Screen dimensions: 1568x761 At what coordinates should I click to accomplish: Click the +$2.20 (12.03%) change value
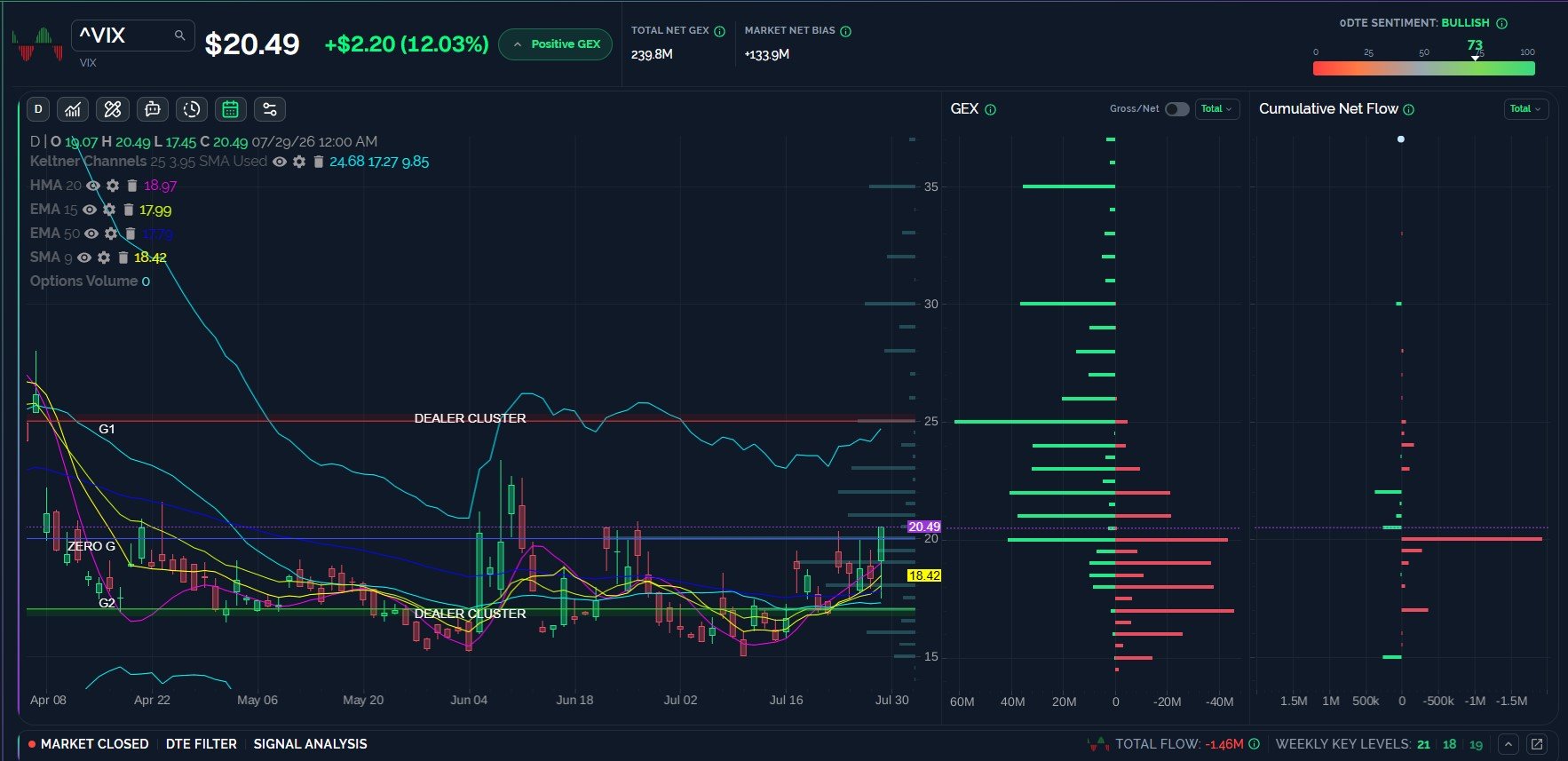click(407, 44)
